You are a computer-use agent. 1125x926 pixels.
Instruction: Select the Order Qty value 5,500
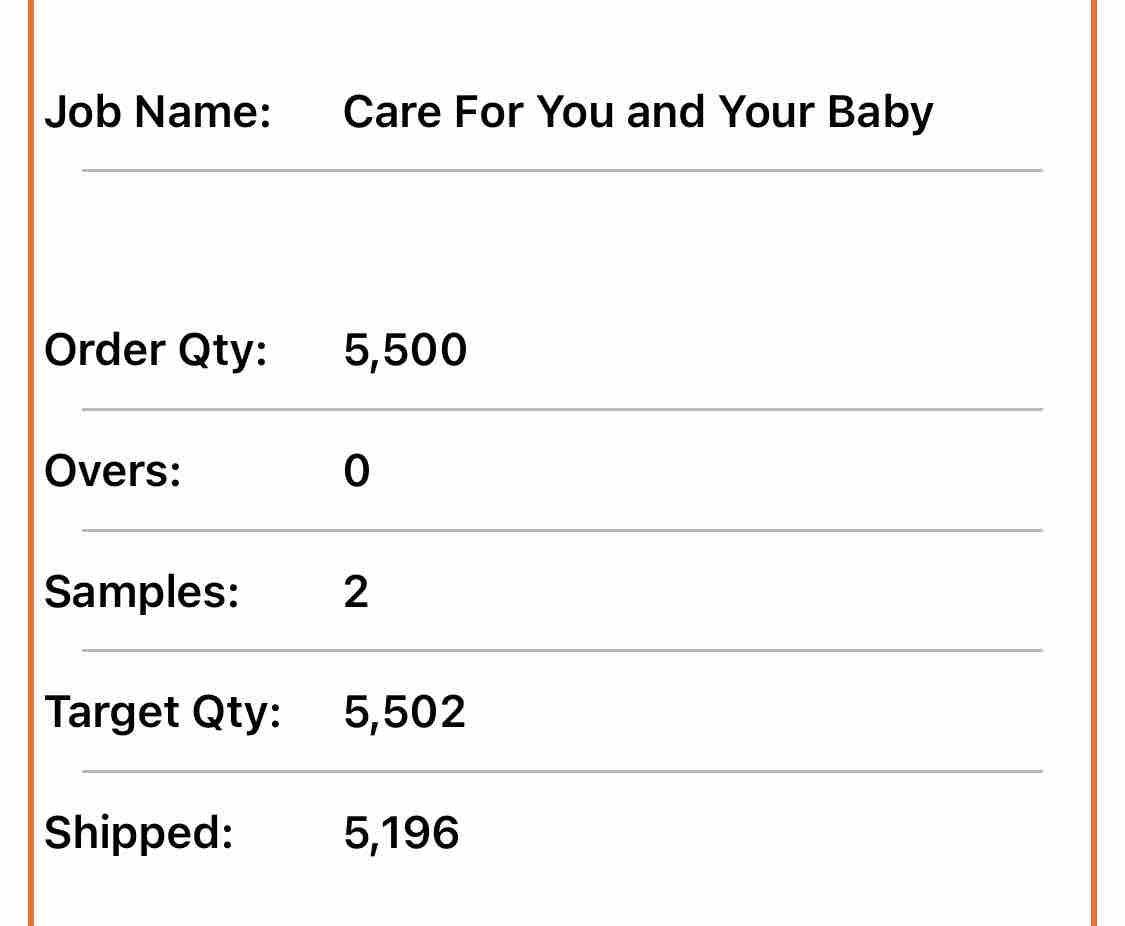pos(405,351)
